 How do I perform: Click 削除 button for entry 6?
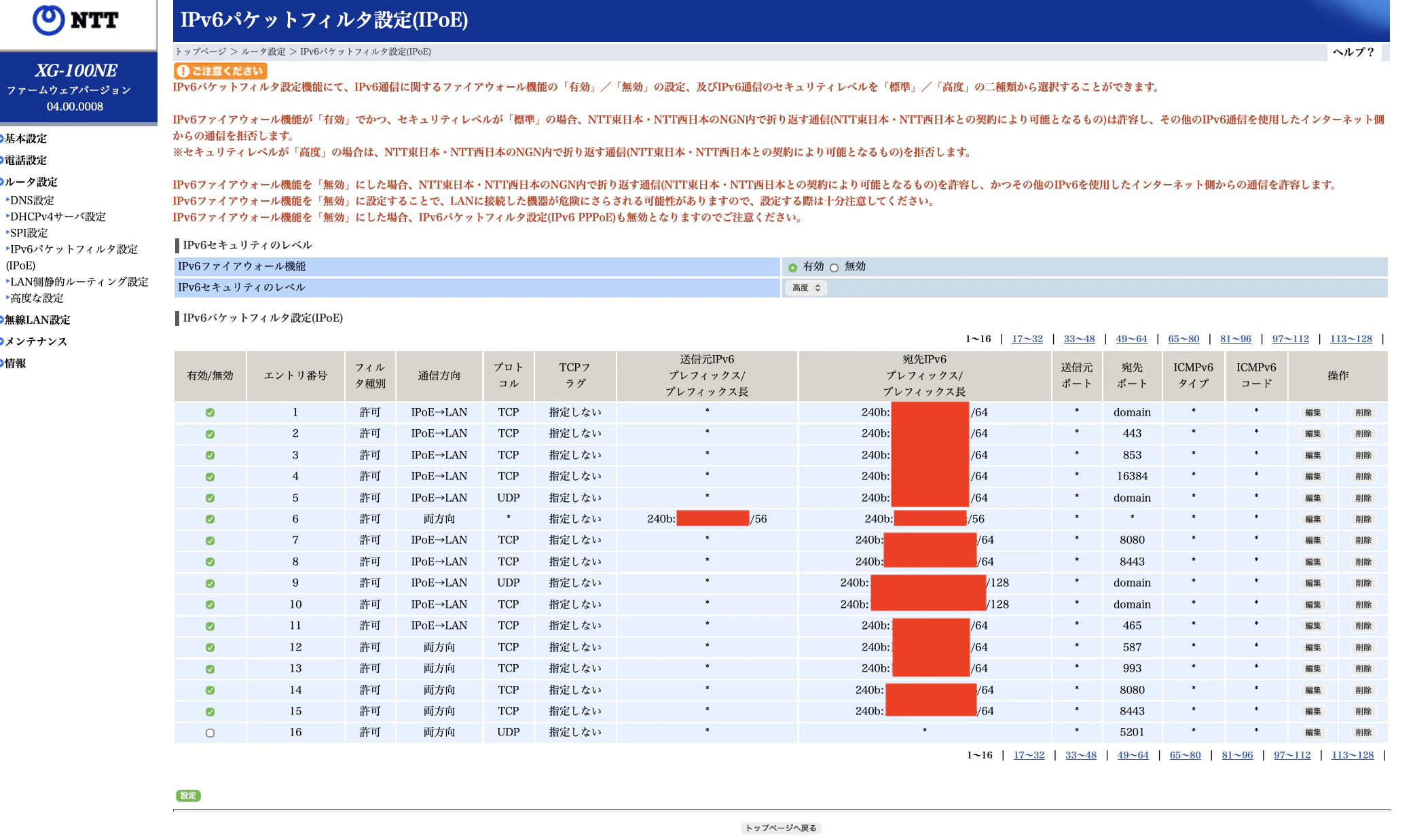coord(1363,519)
